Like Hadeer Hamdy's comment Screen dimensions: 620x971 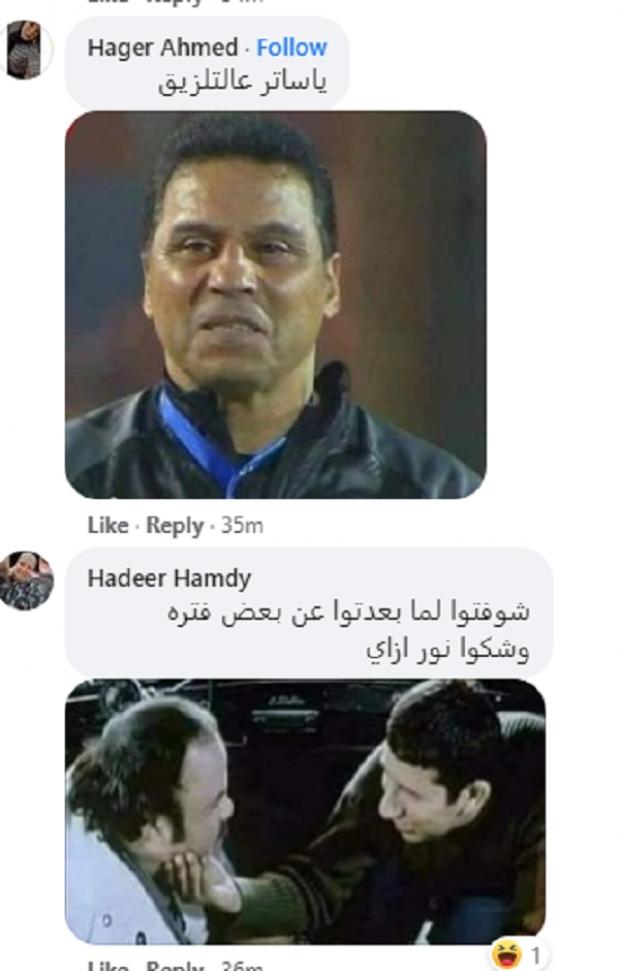[108, 966]
